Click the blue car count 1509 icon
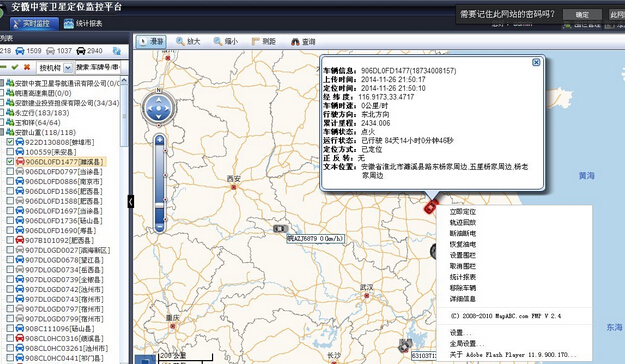The width and height of the screenshot is (625, 364). pos(20,51)
